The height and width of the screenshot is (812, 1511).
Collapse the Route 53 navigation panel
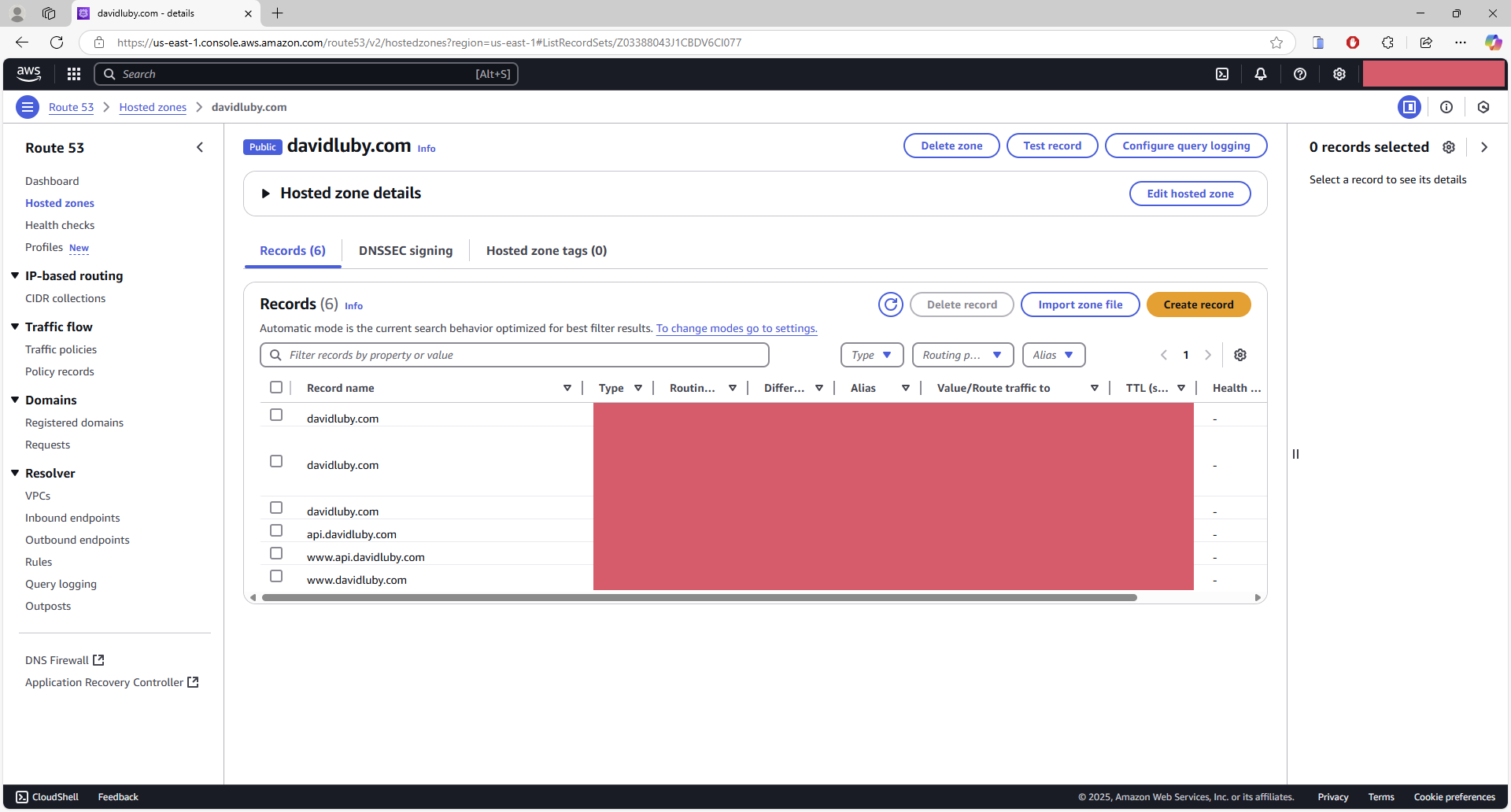click(200, 147)
